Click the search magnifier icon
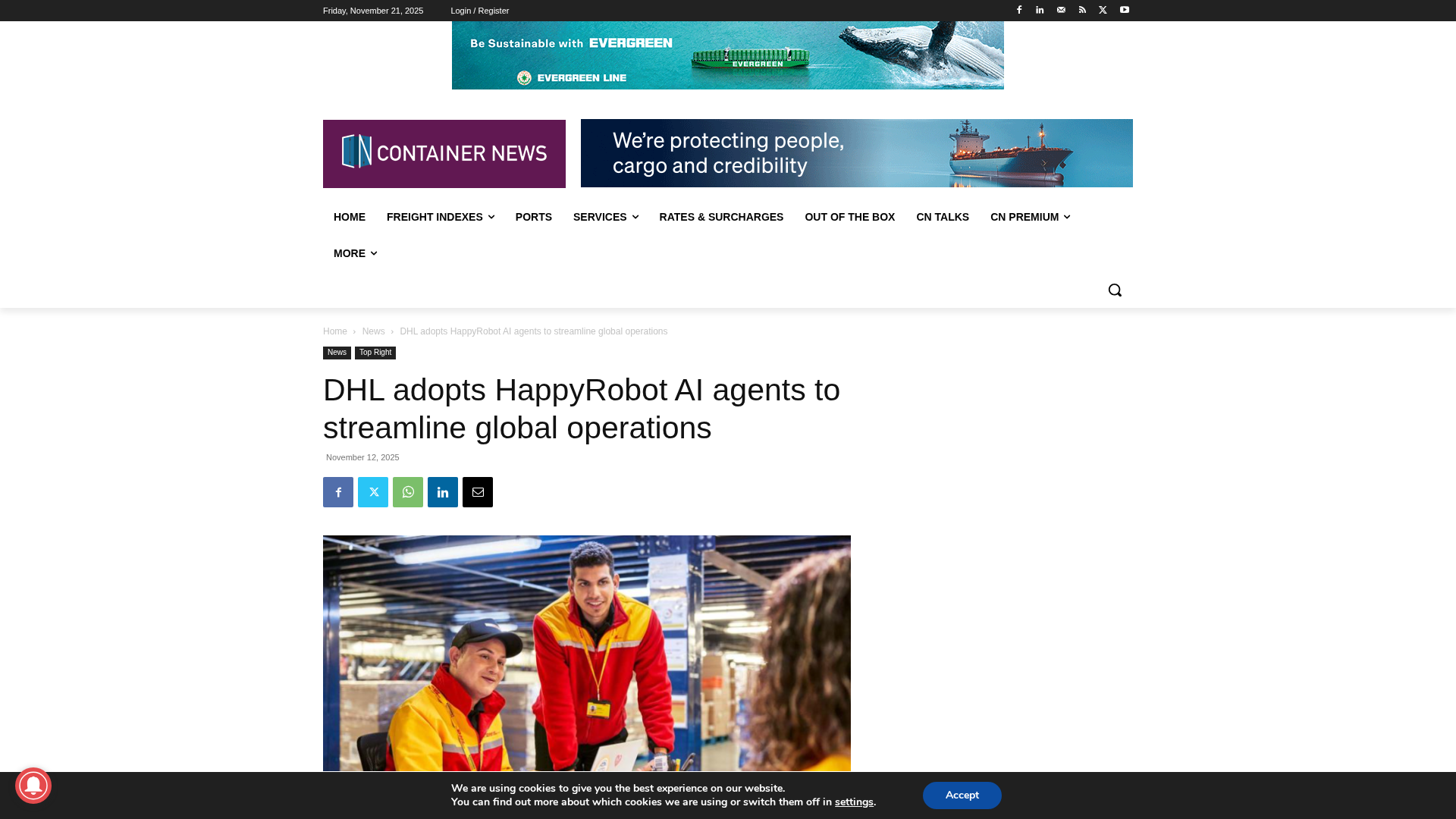The image size is (1456, 819). pyautogui.click(x=1114, y=290)
